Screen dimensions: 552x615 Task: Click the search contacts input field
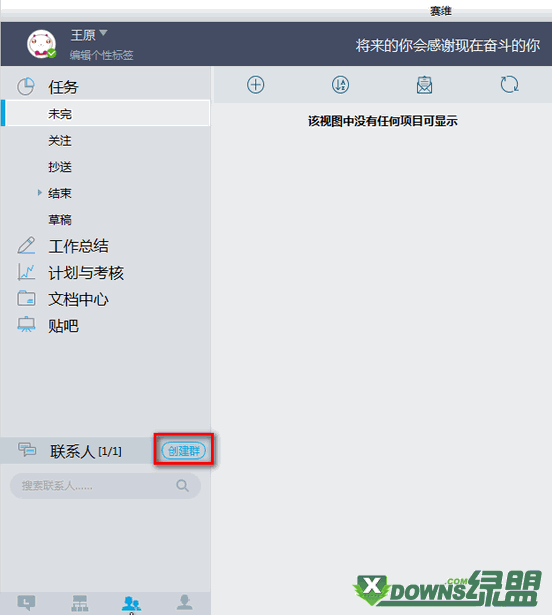[x=105, y=486]
